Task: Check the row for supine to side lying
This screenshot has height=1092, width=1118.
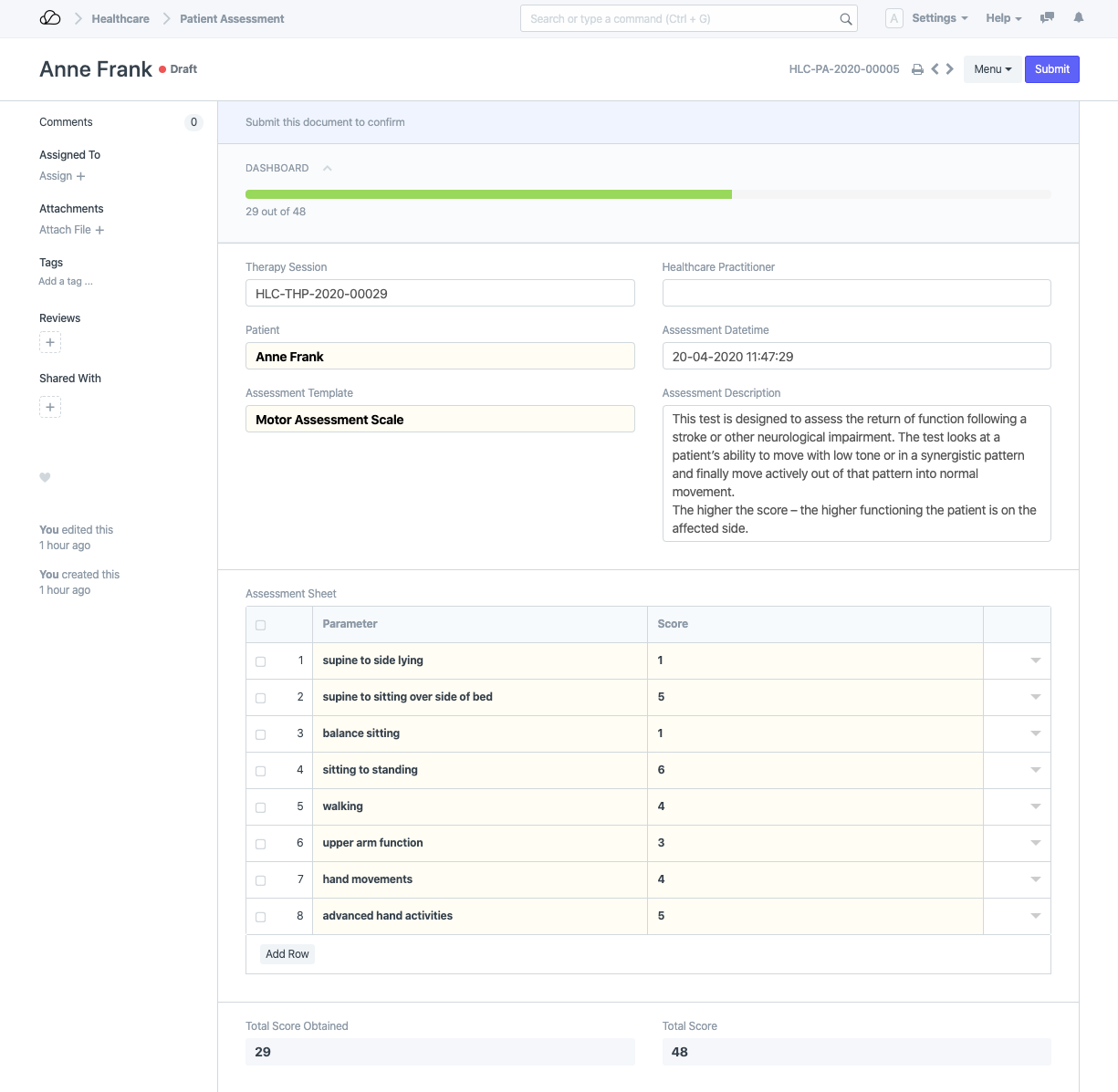Action: click(x=260, y=660)
